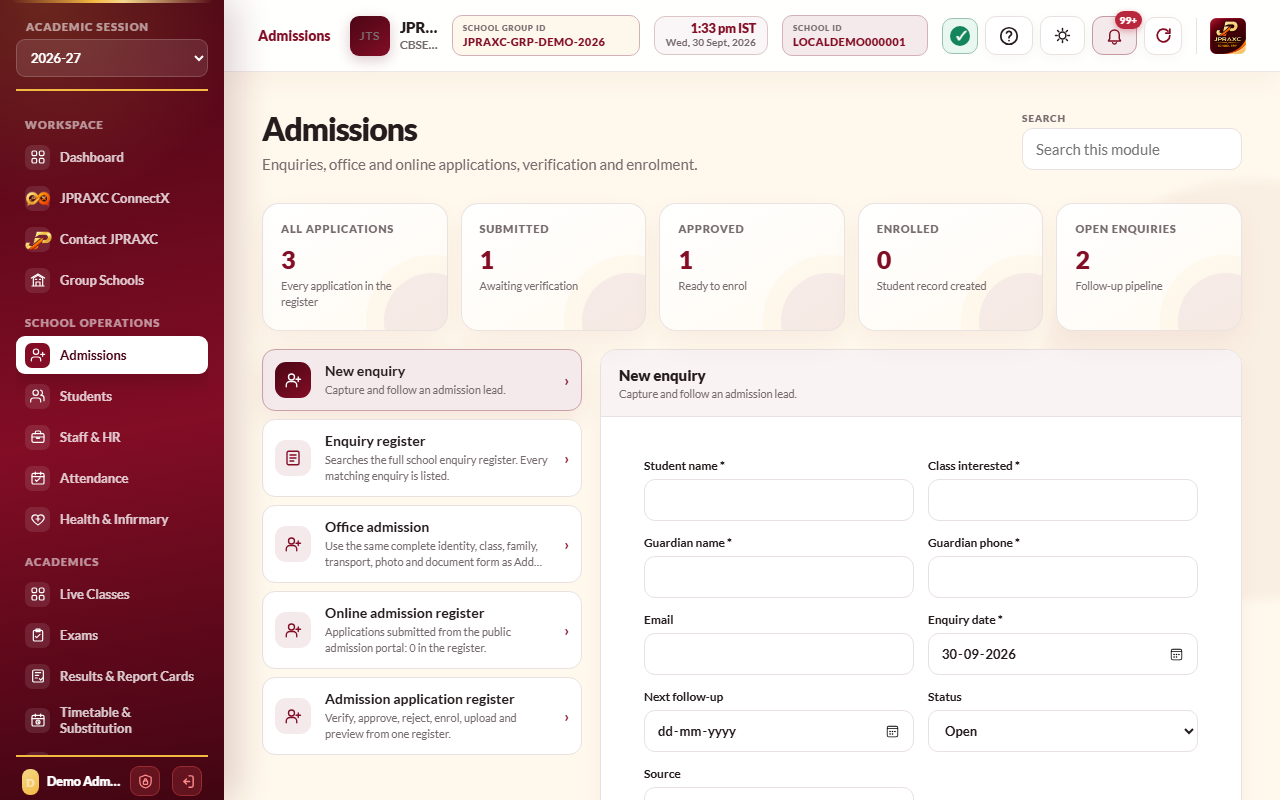Image resolution: width=1280 pixels, height=800 pixels.
Task: Click the Contact JPRAXC logo icon
Action: point(37,239)
